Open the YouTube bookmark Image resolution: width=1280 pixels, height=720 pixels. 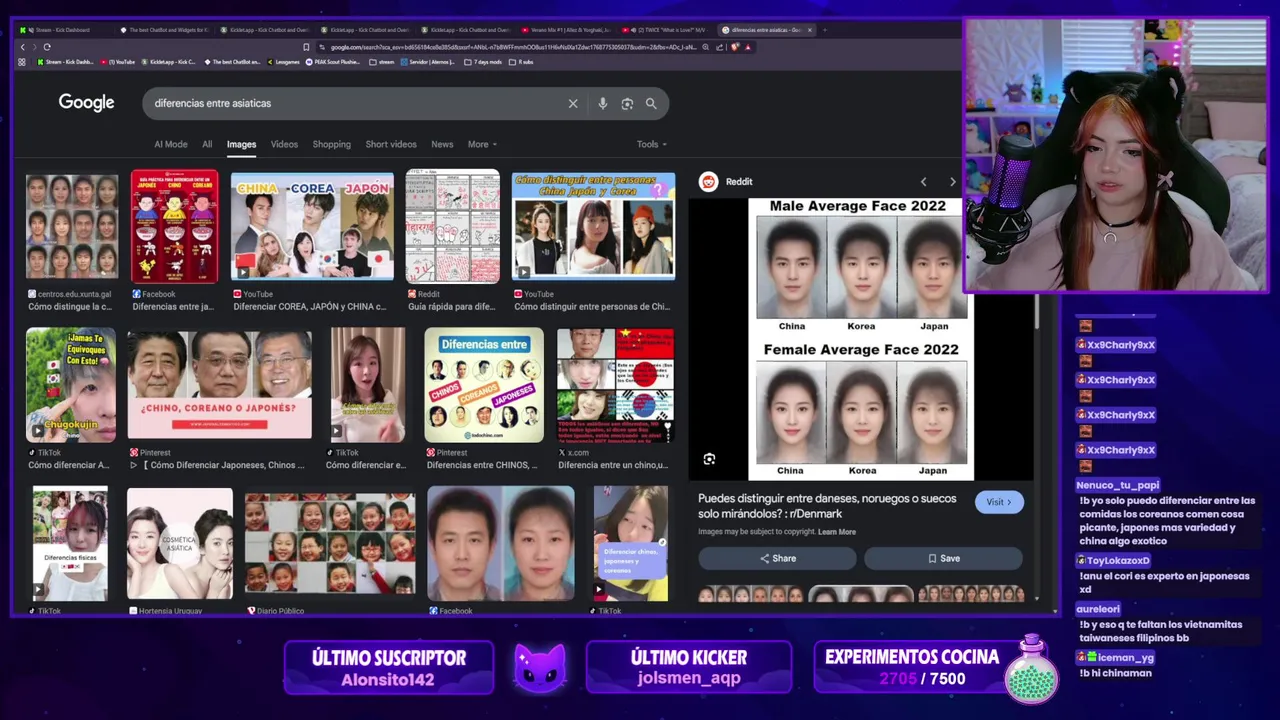[x=120, y=62]
